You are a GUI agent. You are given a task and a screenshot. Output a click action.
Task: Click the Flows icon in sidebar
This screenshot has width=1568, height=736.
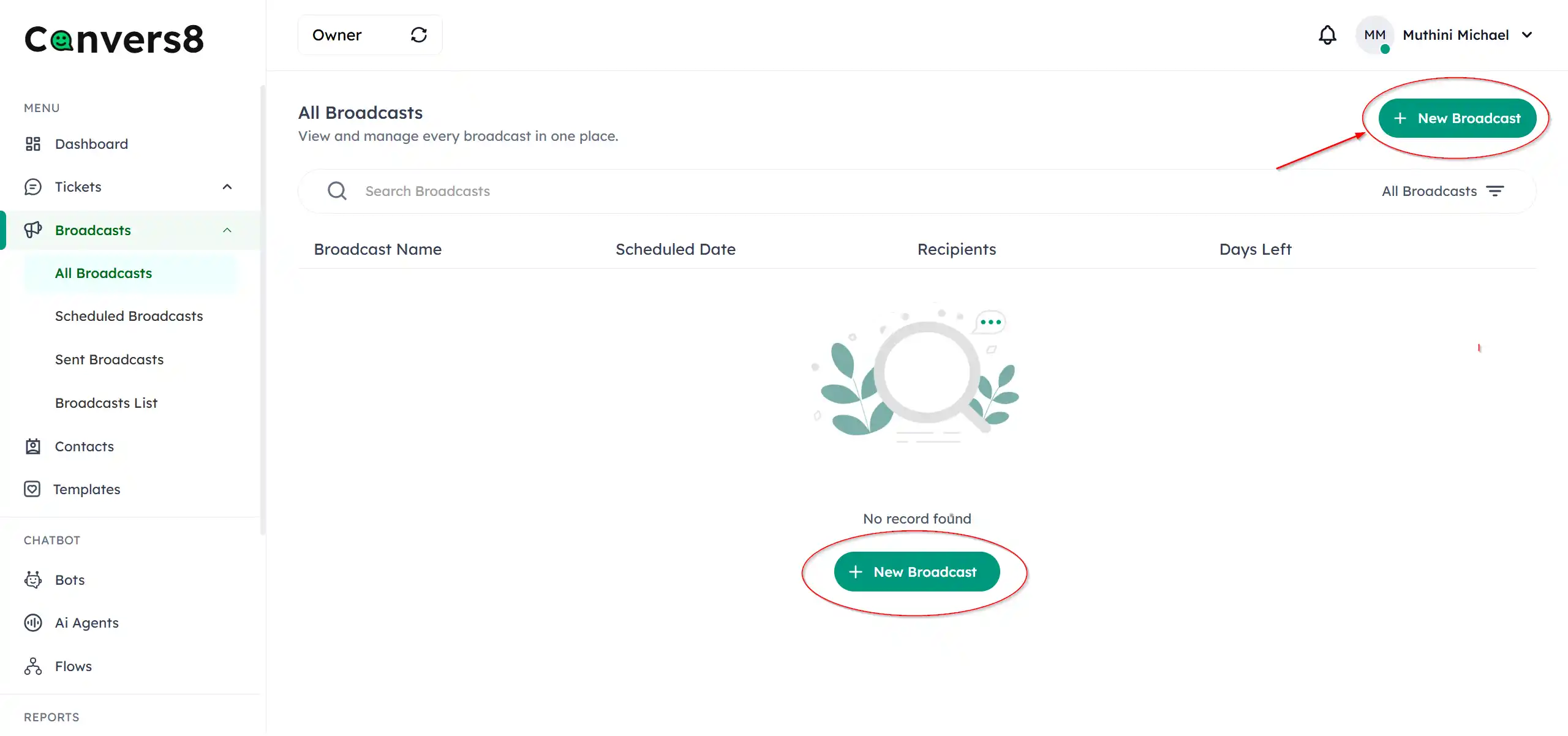tap(32, 666)
